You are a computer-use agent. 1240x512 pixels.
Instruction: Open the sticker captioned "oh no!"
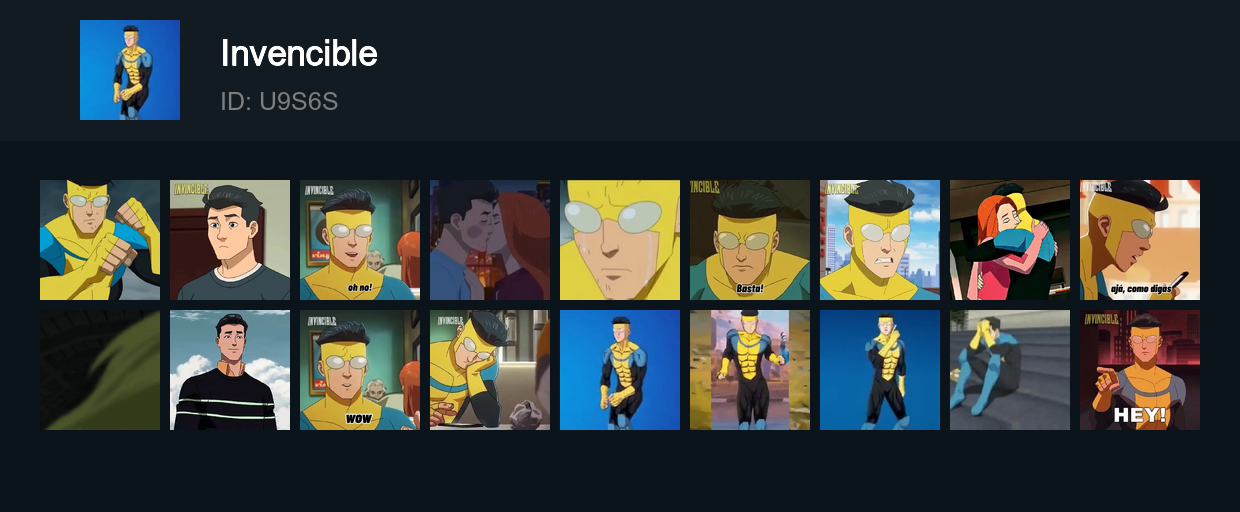point(360,240)
